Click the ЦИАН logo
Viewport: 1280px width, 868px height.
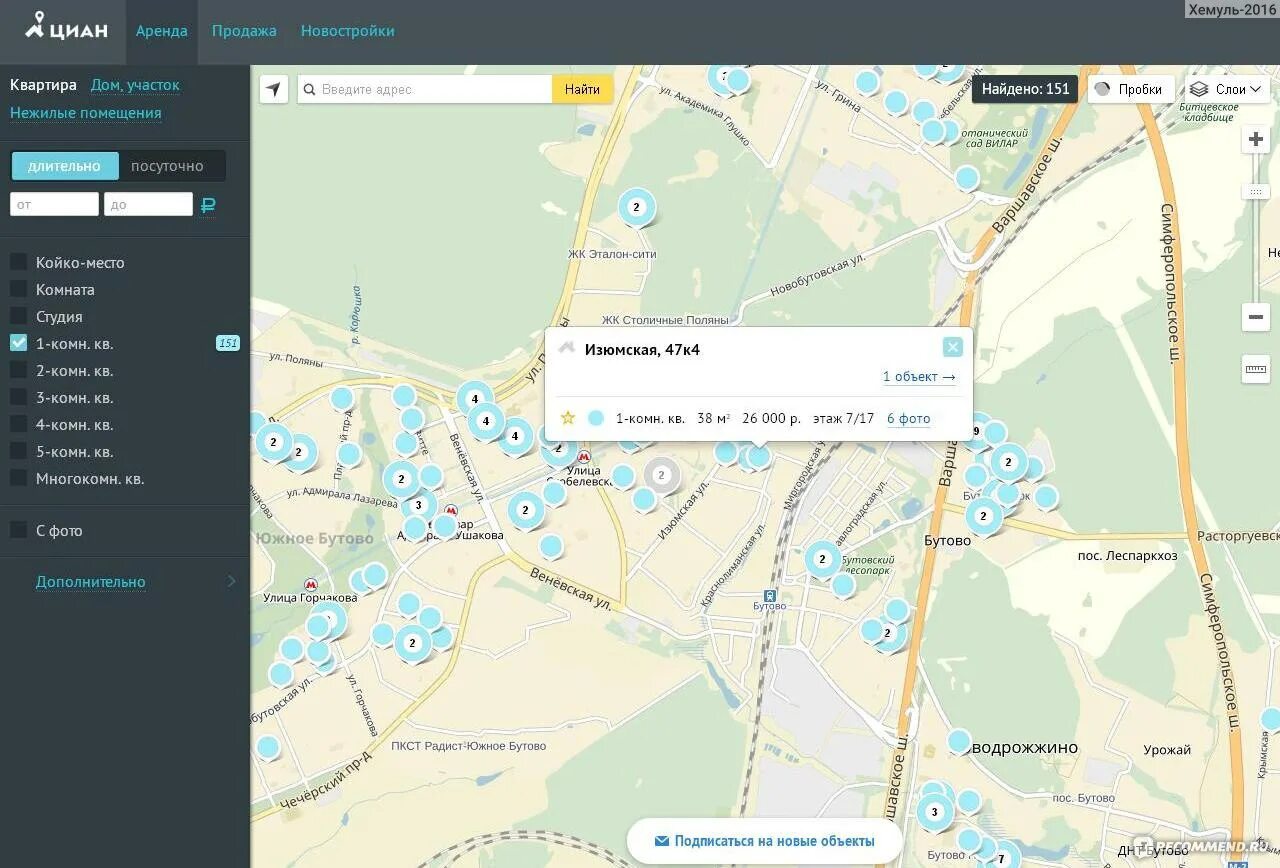(67, 28)
